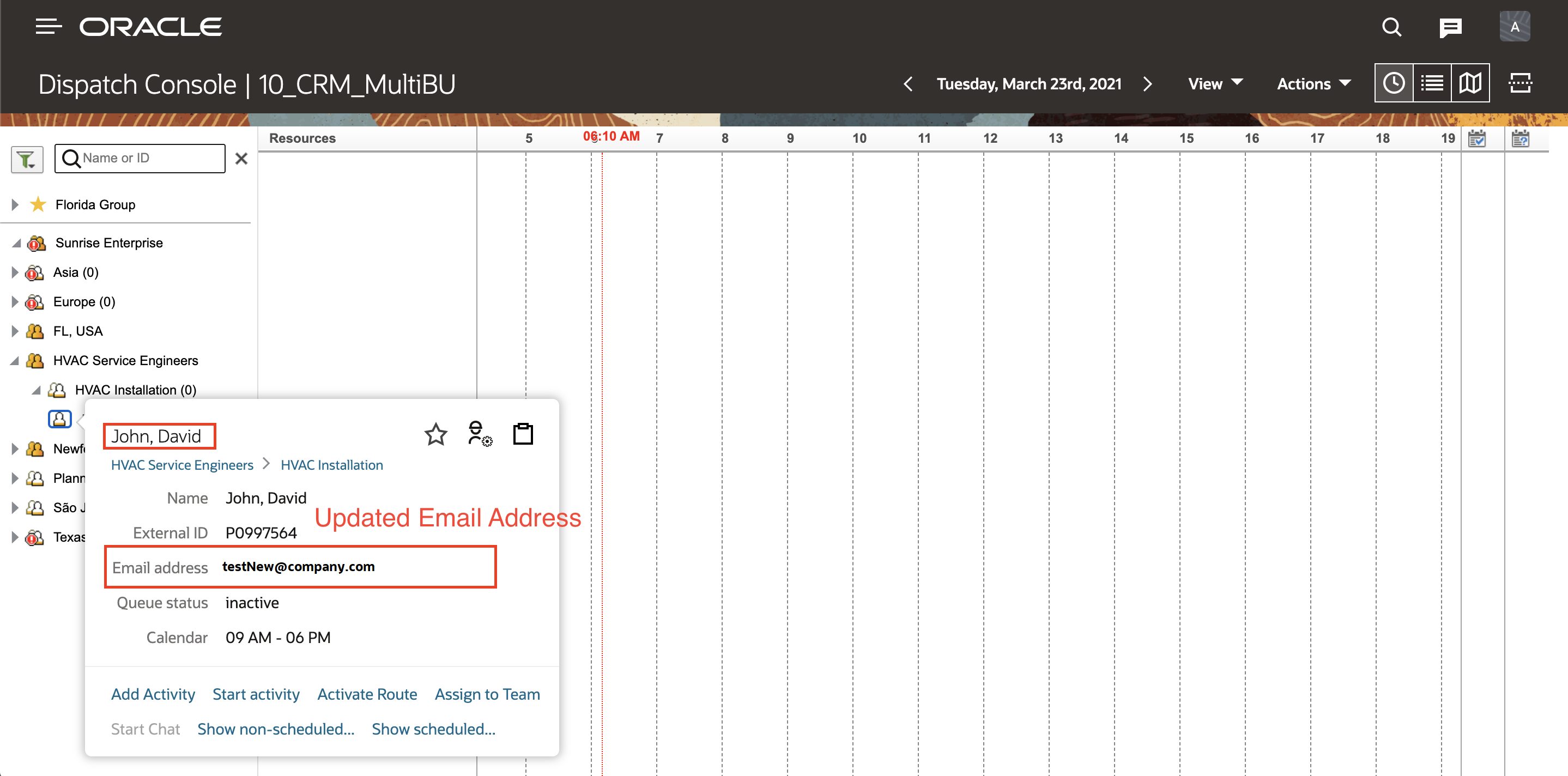This screenshot has width=1568, height=776.
Task: Open the chat messages icon
Action: coord(1450,27)
